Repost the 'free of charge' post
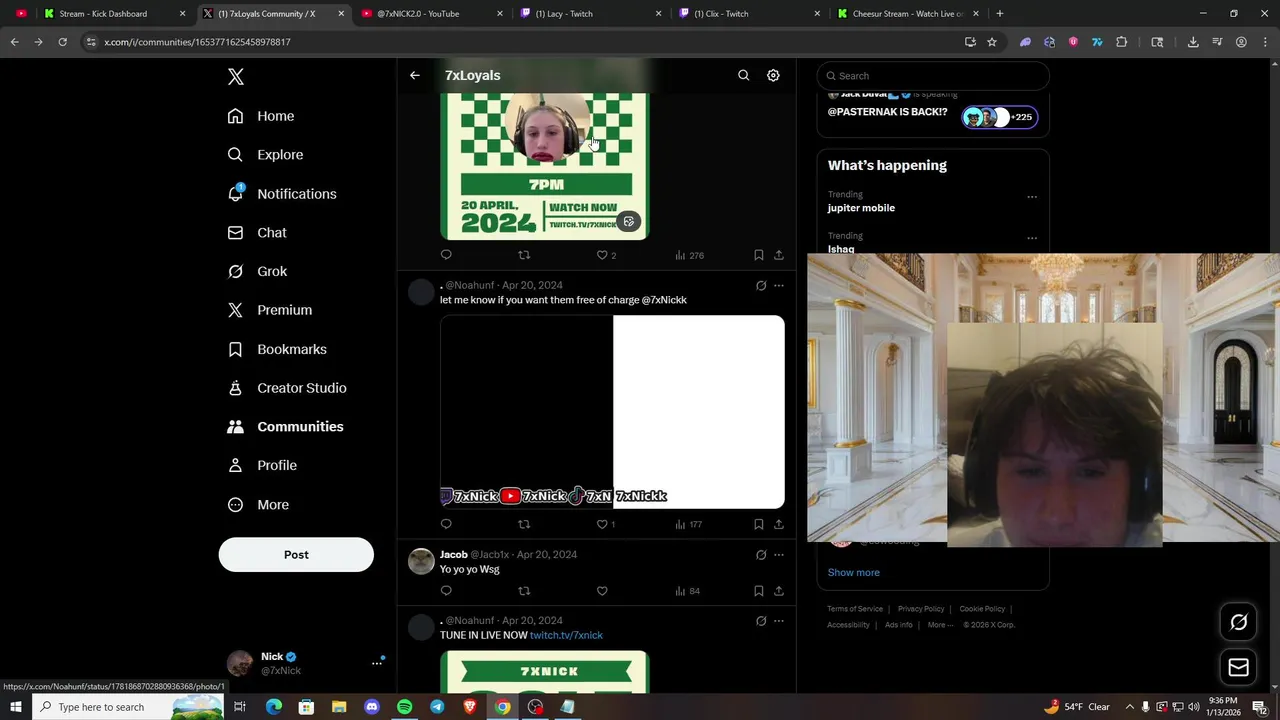The image size is (1280, 720). (524, 524)
